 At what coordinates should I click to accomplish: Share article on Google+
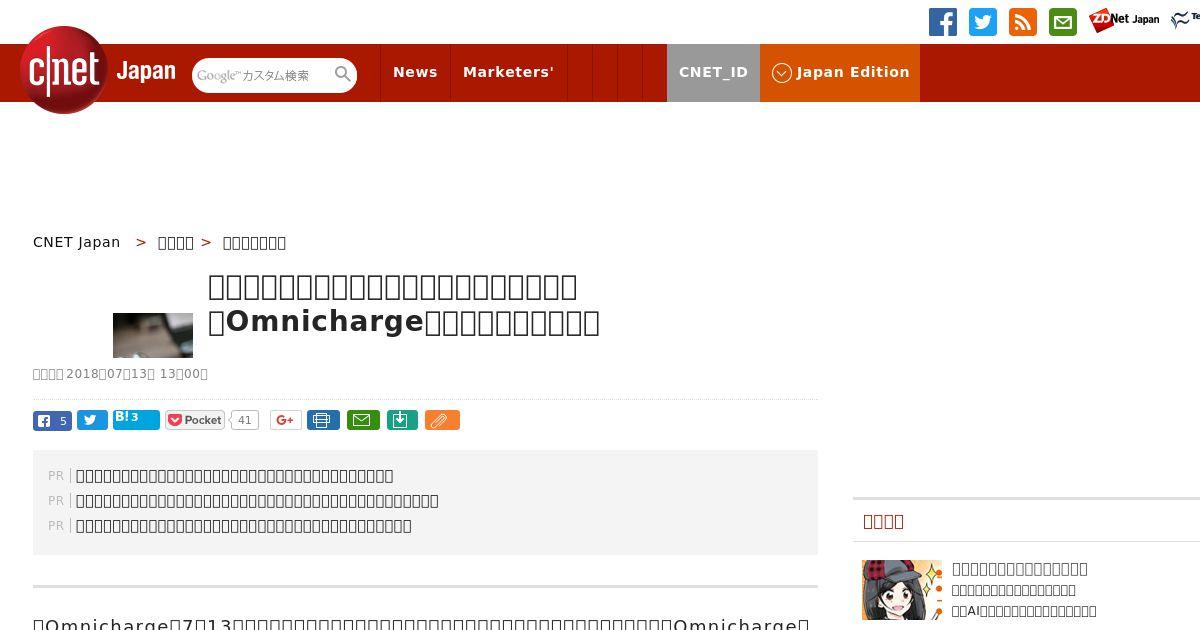coord(285,420)
